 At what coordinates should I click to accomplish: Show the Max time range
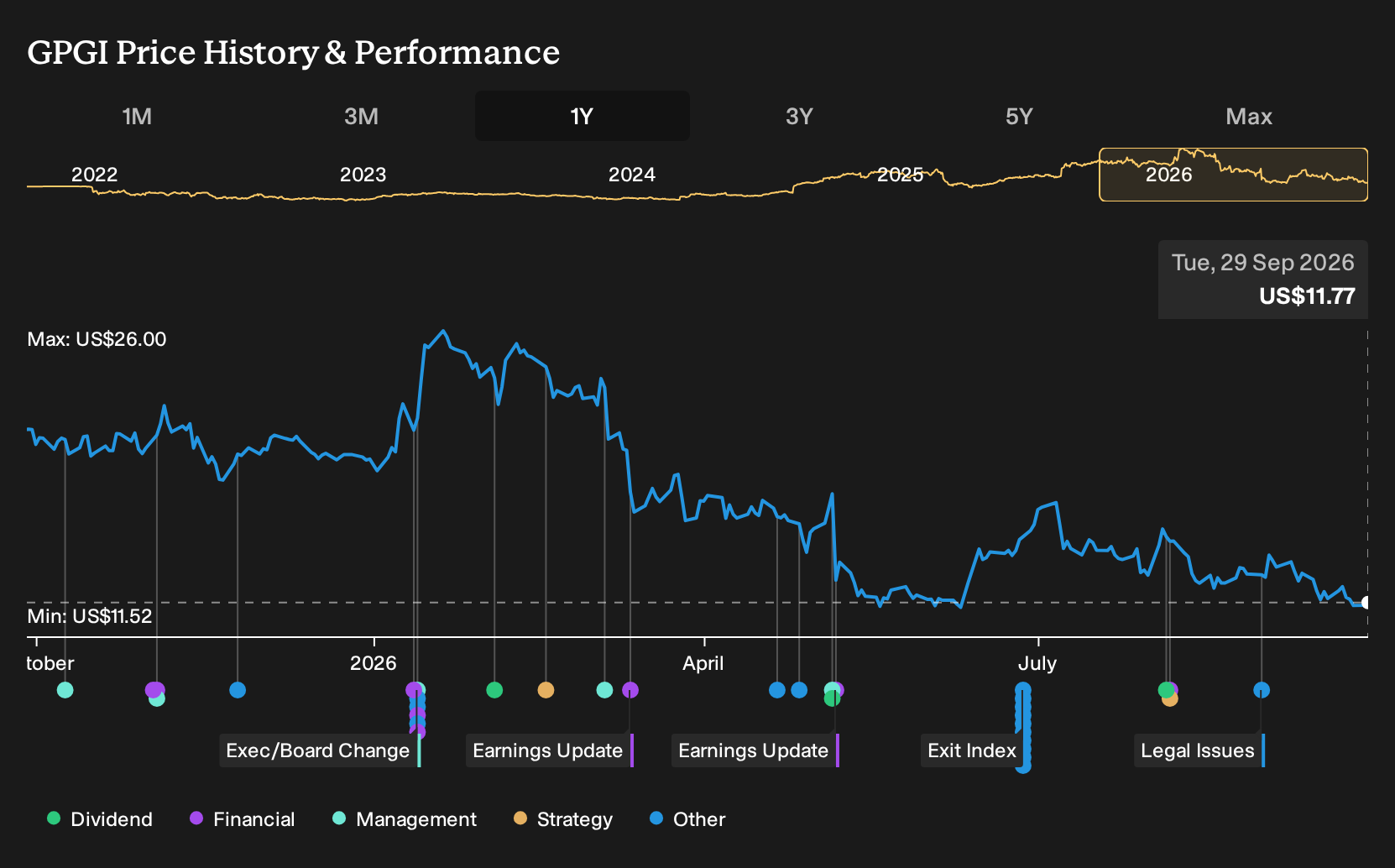pyautogui.click(x=1249, y=116)
